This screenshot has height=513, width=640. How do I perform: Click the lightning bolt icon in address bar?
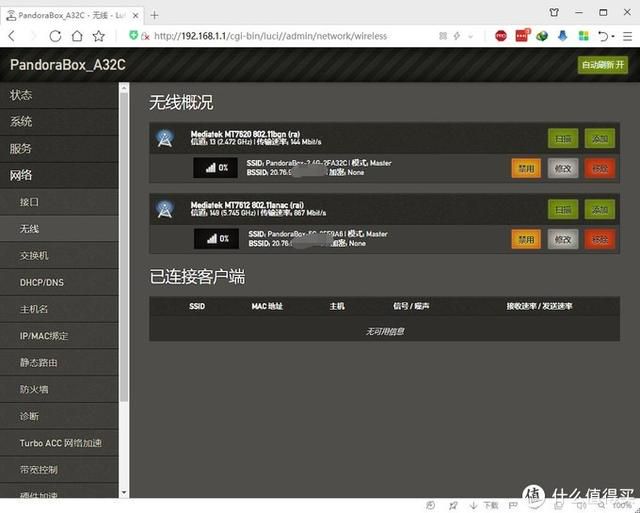[457, 36]
